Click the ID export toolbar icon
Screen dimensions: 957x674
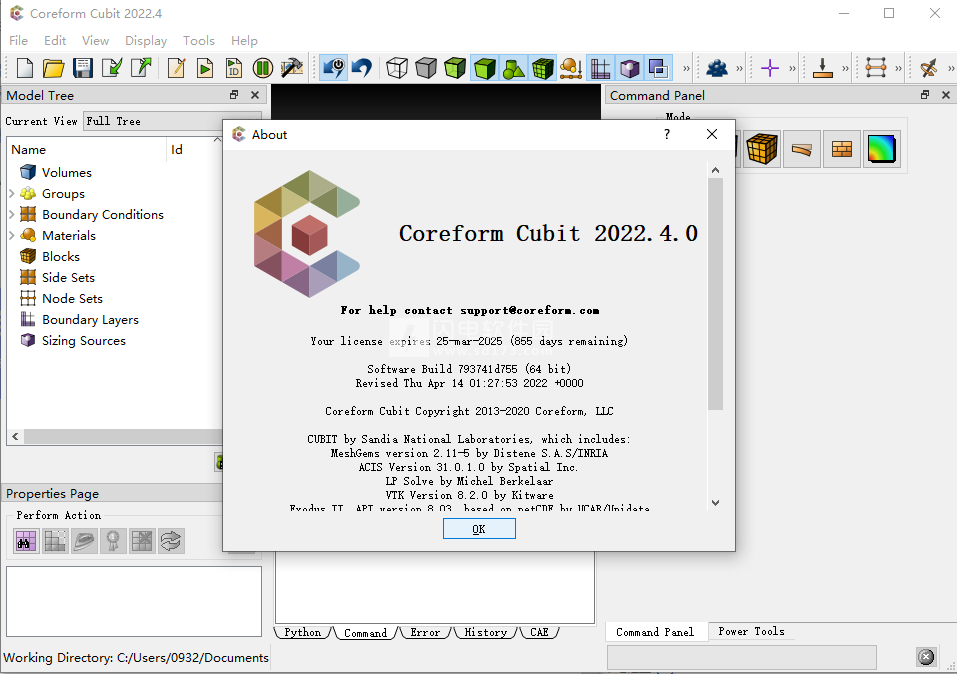tap(233, 67)
